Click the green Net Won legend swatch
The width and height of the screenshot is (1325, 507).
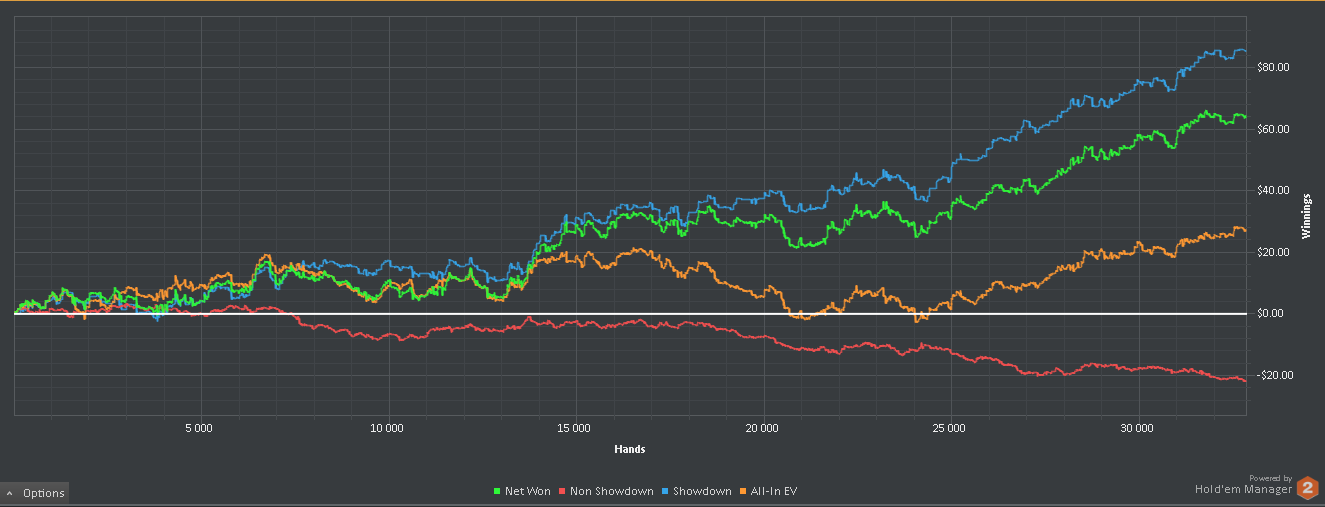498,492
